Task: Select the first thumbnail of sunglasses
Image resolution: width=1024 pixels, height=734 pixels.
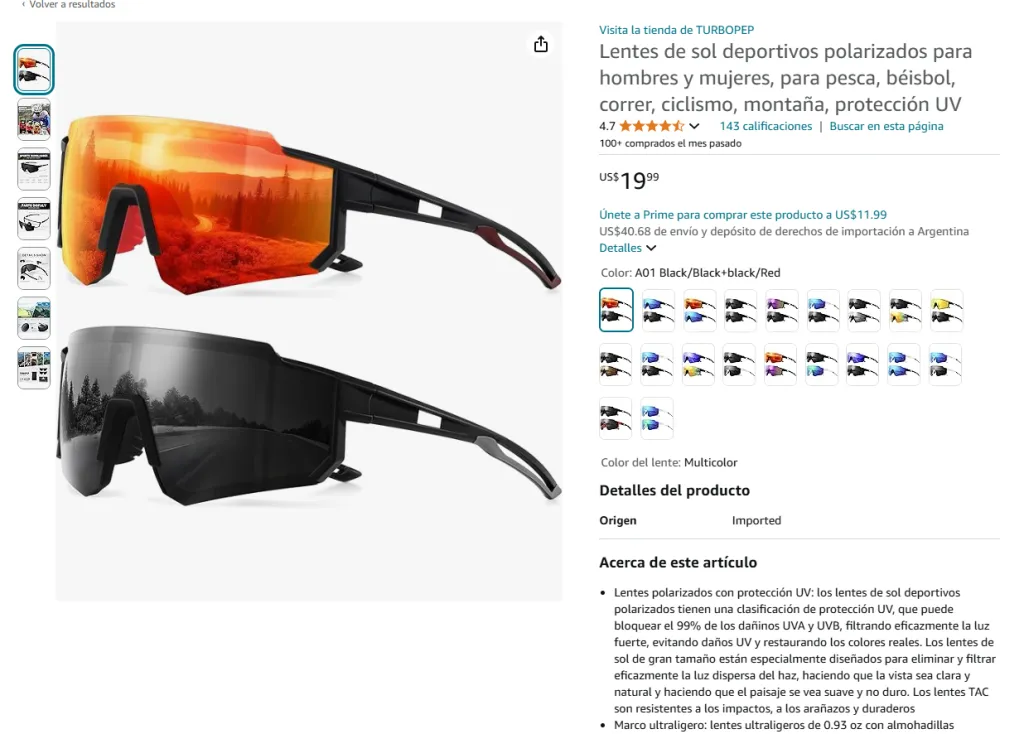Action: click(x=34, y=69)
